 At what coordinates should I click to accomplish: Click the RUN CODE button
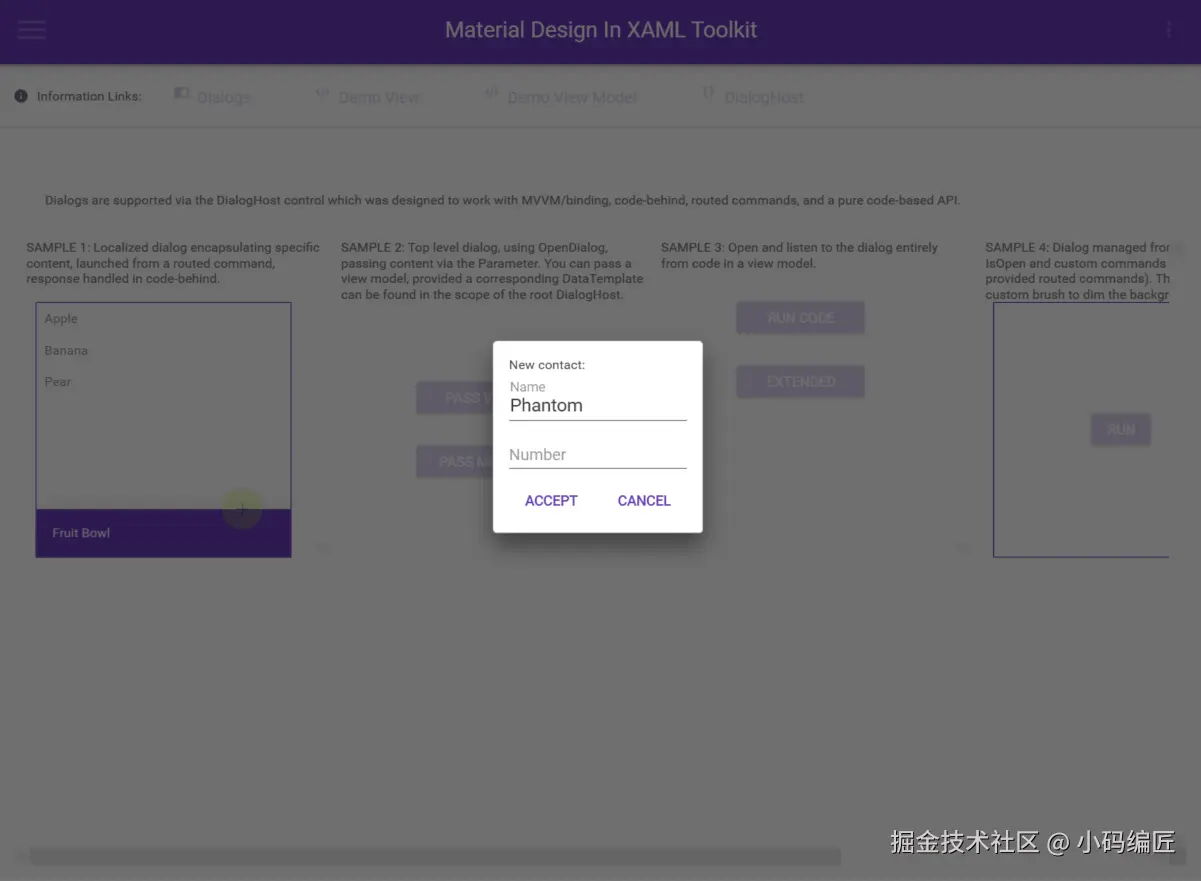[x=801, y=318]
